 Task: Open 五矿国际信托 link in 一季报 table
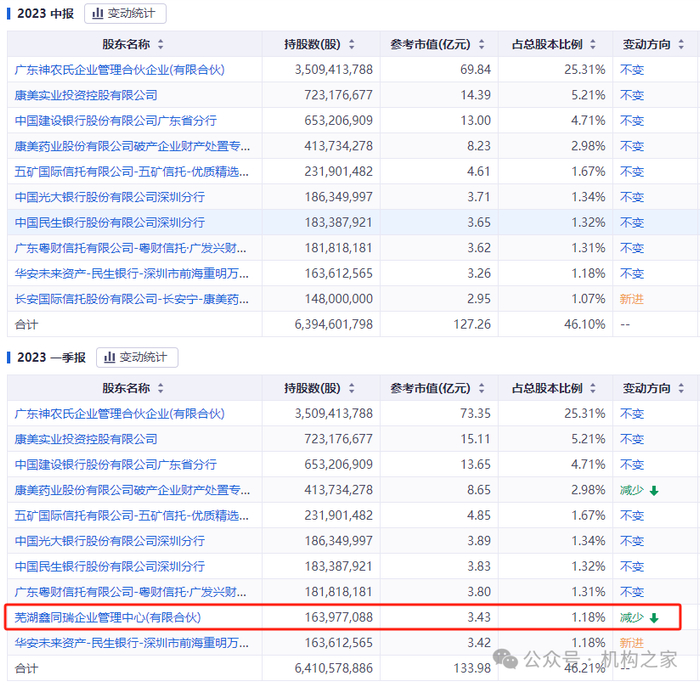132,516
